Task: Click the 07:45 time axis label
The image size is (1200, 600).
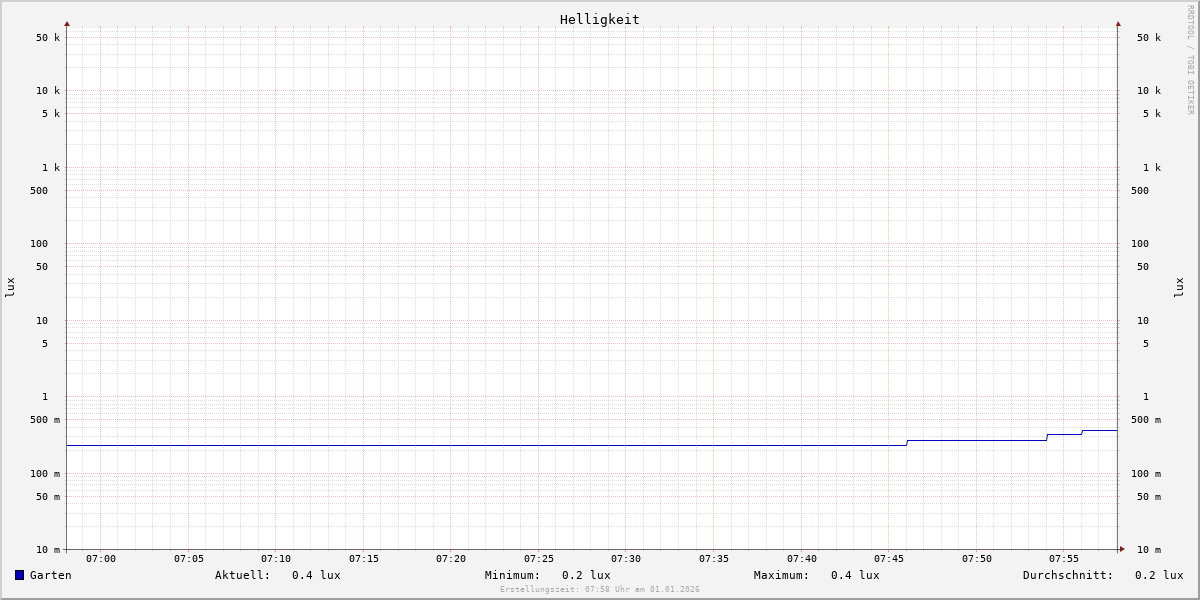Action: tap(889, 559)
